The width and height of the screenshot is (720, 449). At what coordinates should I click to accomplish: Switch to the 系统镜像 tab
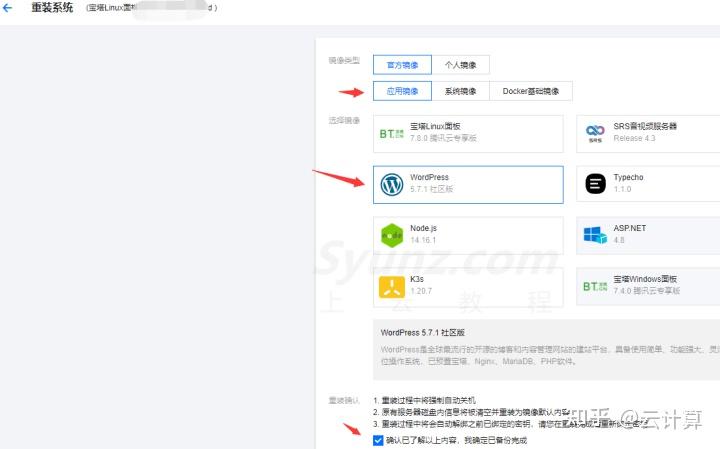[461, 91]
